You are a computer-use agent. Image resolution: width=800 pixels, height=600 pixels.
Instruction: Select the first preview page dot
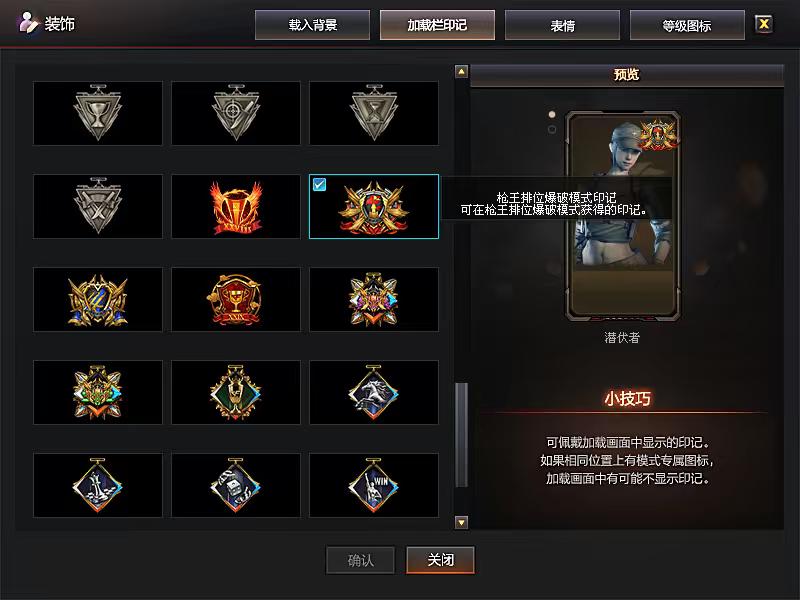point(552,114)
